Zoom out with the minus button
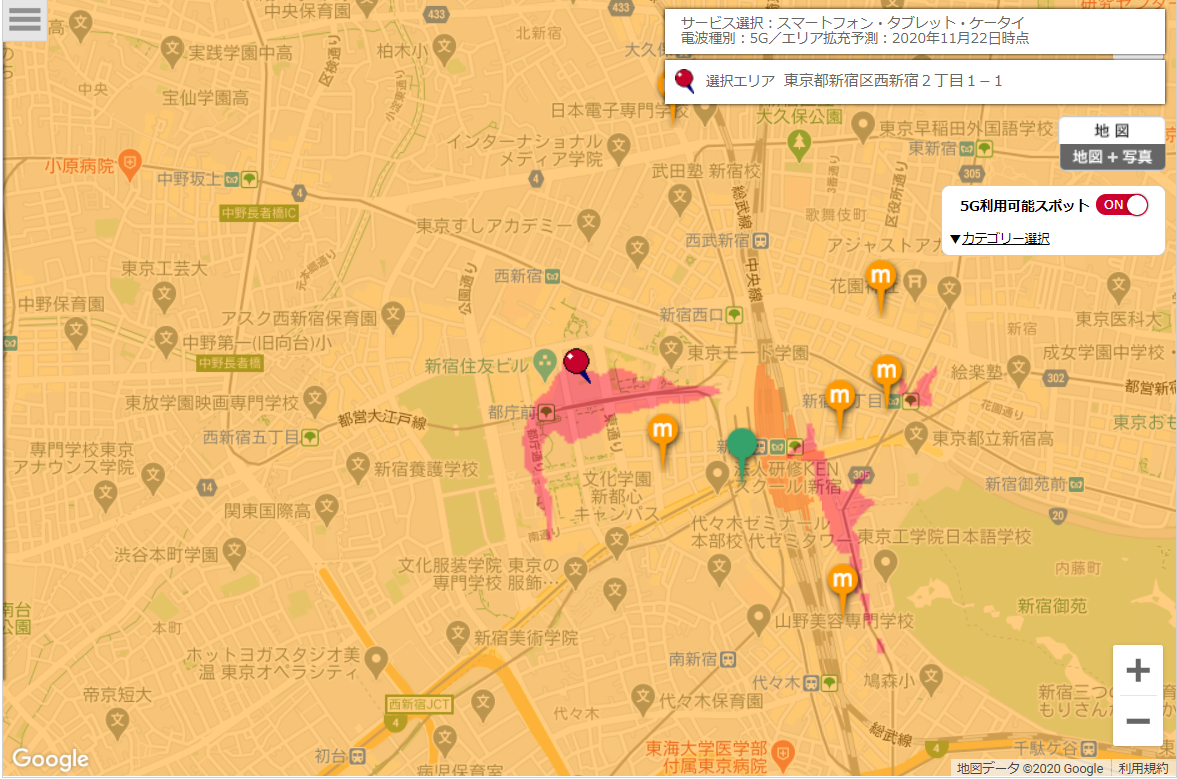Viewport: 1177px width, 779px height. 1138,721
